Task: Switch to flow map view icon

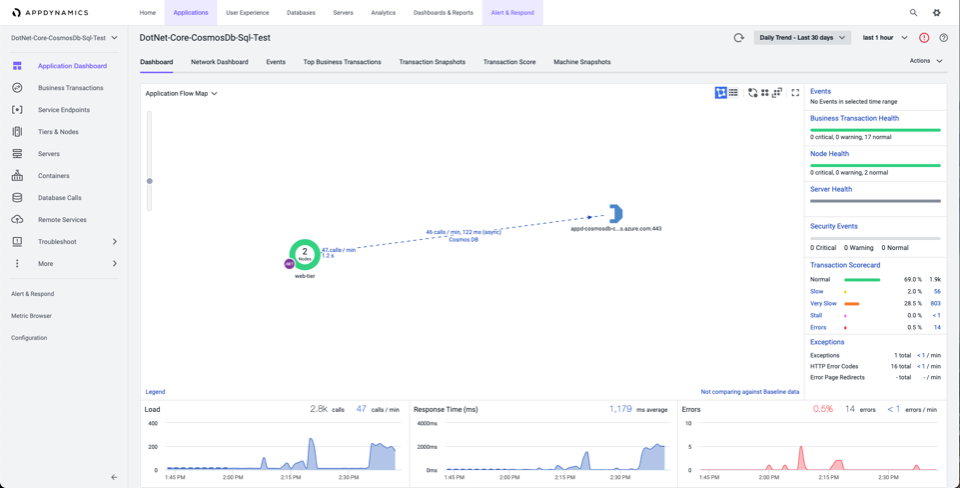Action: click(x=721, y=92)
